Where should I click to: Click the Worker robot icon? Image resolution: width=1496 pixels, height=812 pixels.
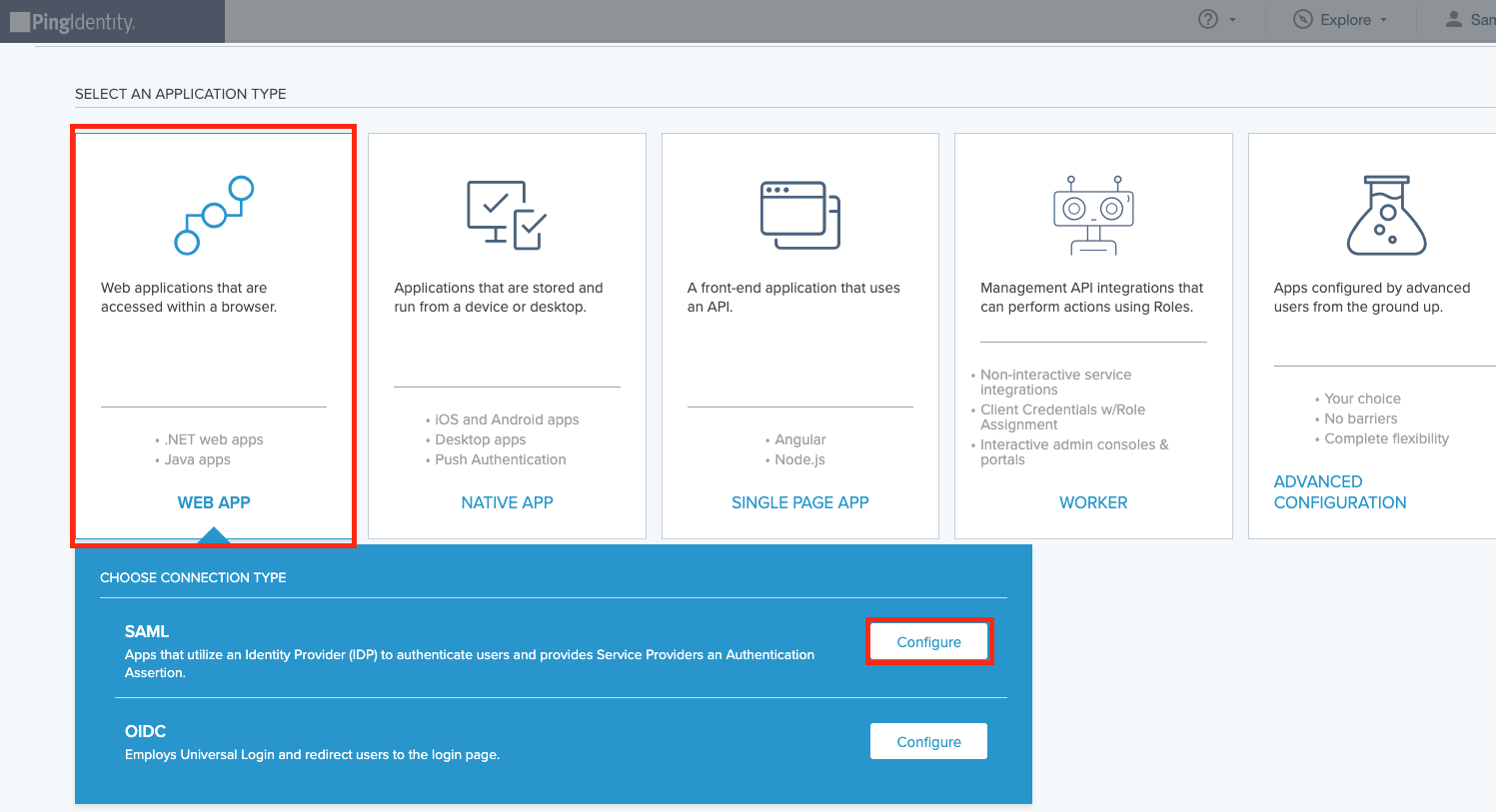(x=1092, y=213)
